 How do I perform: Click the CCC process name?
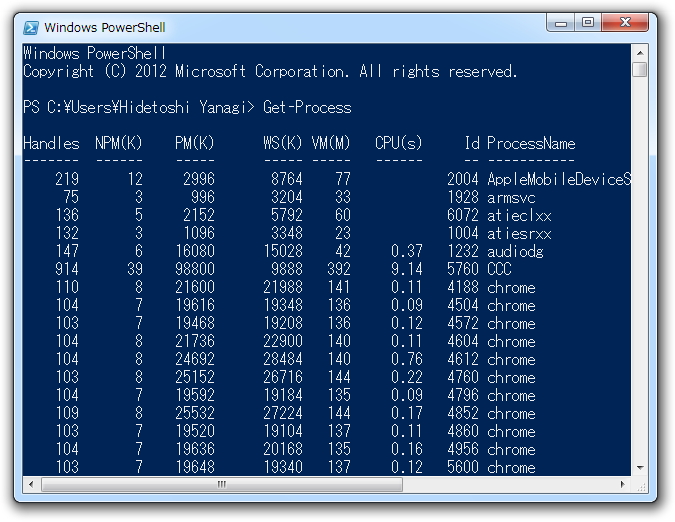click(x=499, y=269)
